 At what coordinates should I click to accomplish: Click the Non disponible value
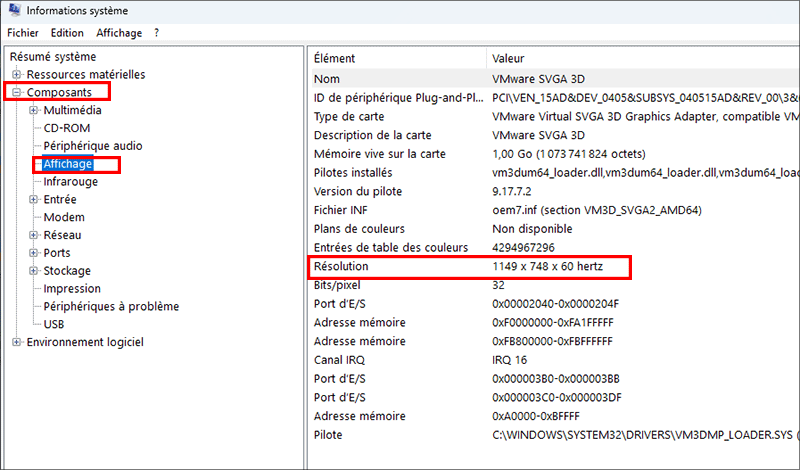point(532,229)
